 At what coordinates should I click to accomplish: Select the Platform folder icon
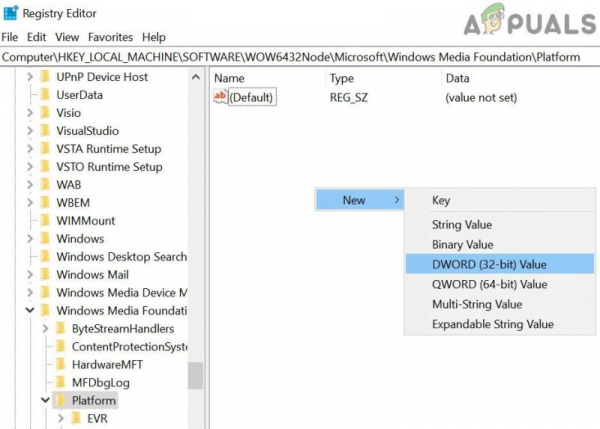(60, 400)
